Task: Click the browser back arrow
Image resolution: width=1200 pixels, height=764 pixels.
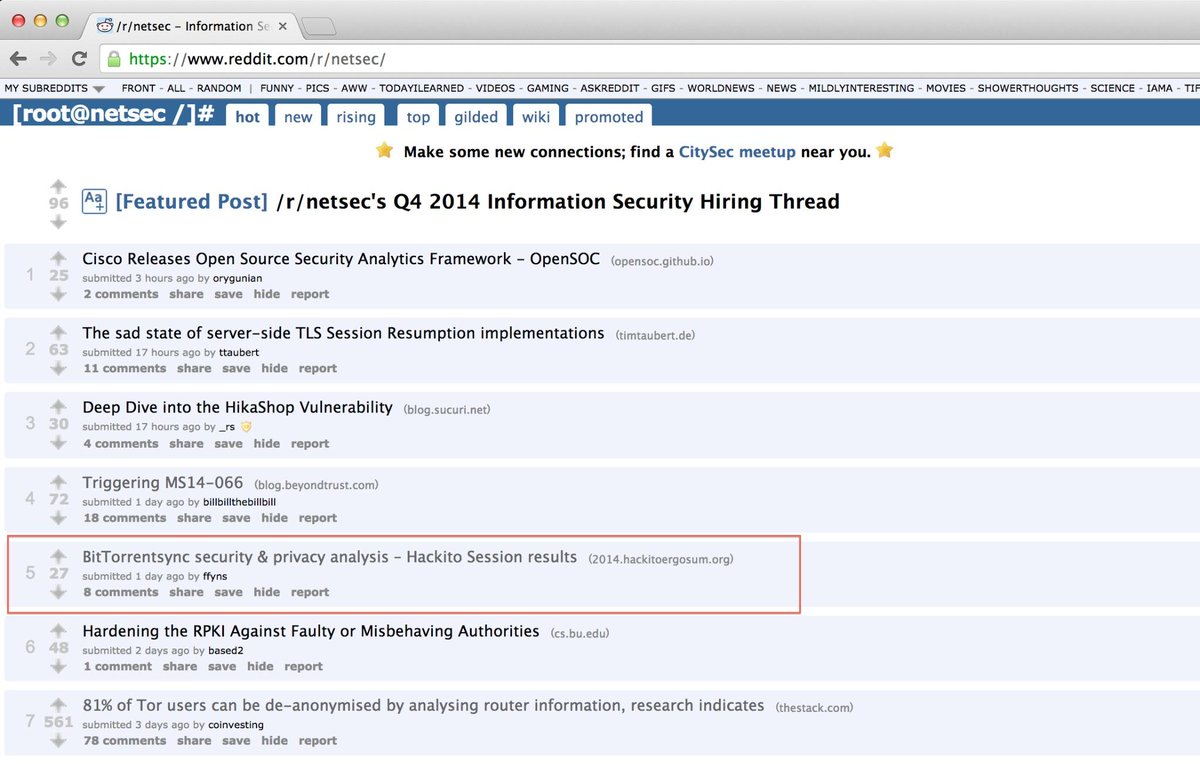Action: 18,58
